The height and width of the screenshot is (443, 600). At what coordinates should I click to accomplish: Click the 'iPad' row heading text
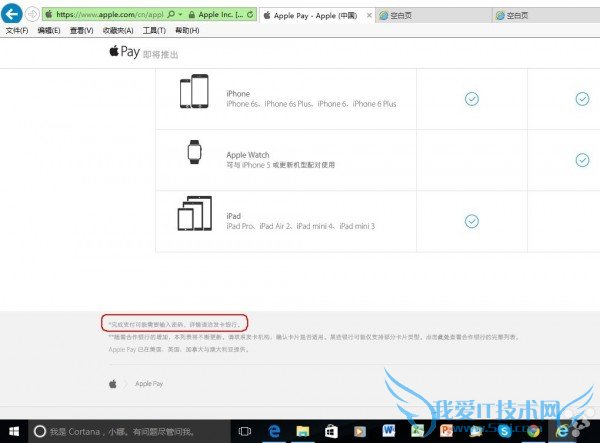click(x=233, y=216)
